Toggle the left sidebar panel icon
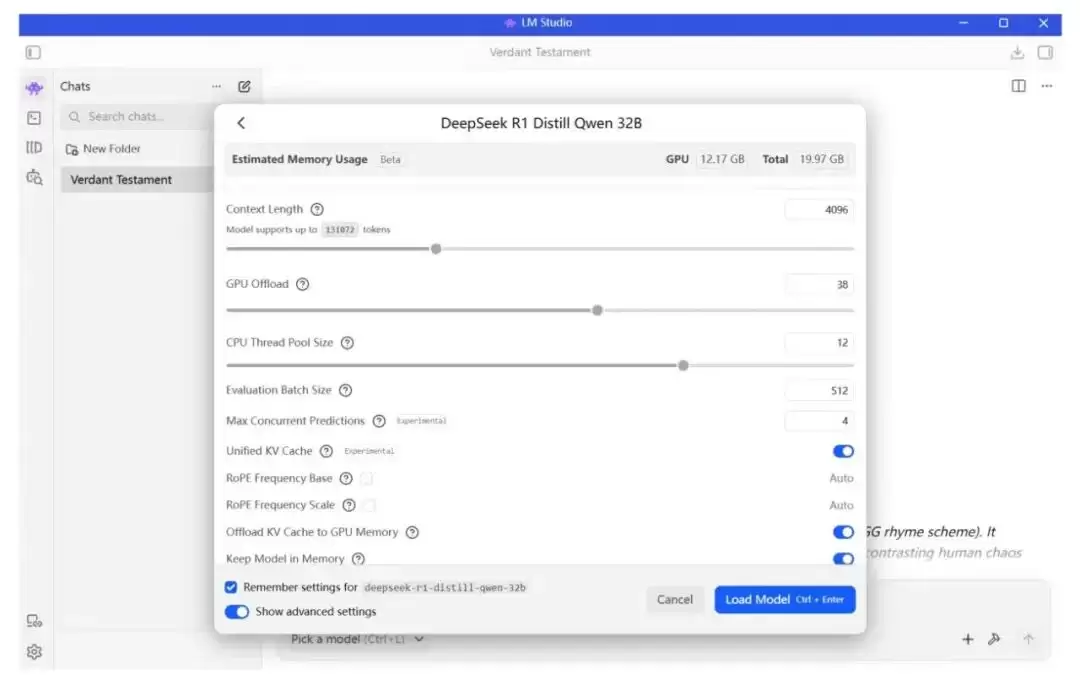The width and height of the screenshot is (1080, 696). pos(33,52)
